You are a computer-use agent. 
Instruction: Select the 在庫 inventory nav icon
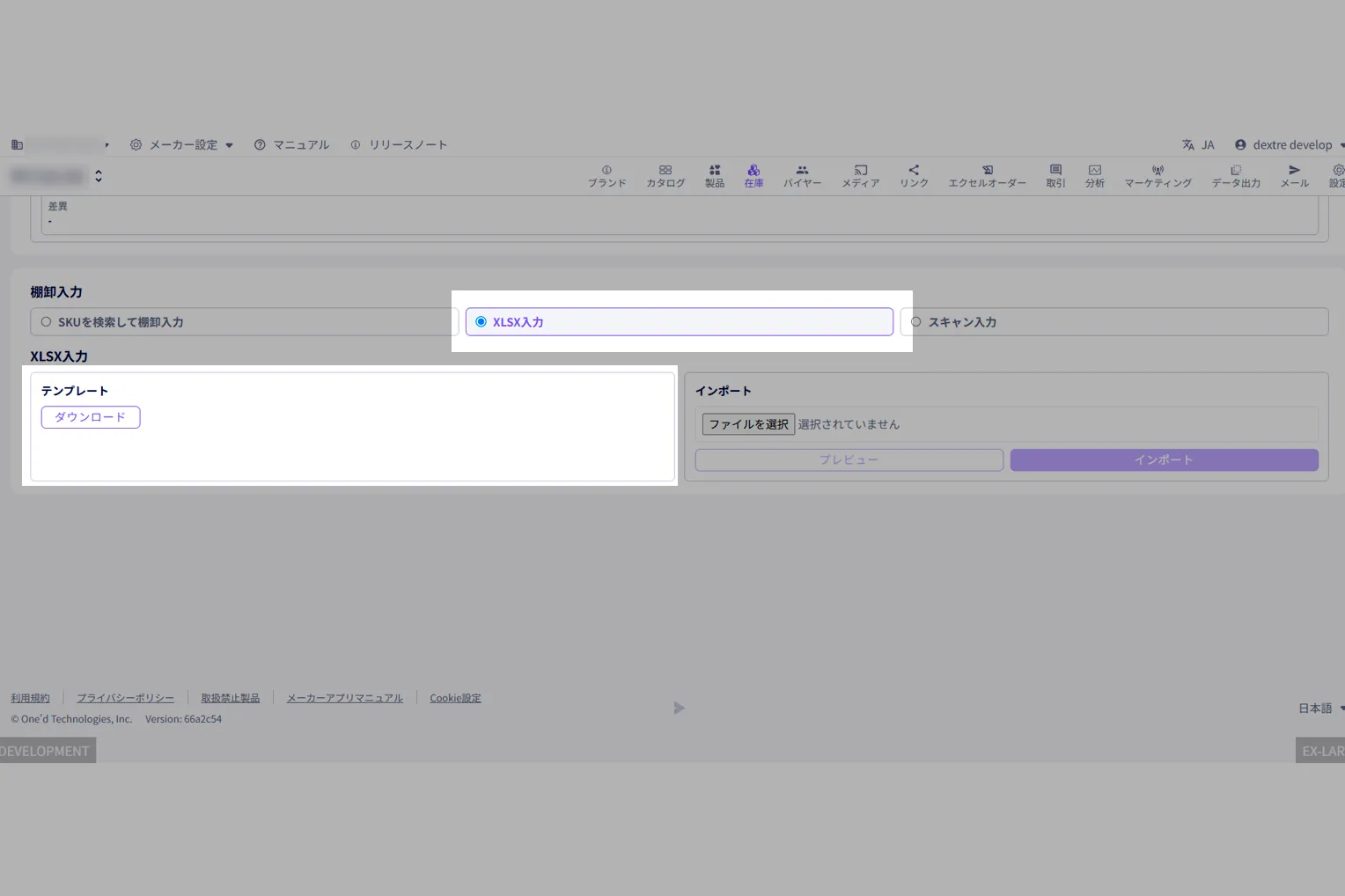coord(753,176)
